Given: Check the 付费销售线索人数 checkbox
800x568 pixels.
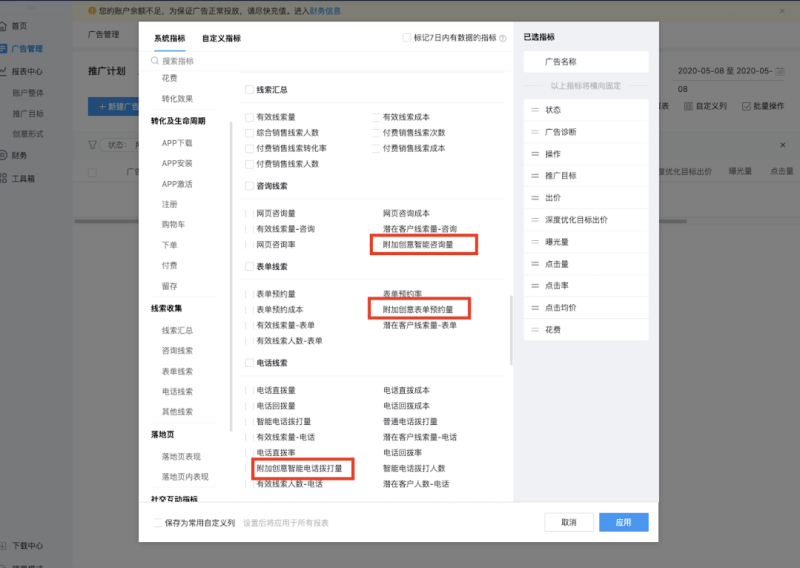Looking at the screenshot, I should click(249, 164).
